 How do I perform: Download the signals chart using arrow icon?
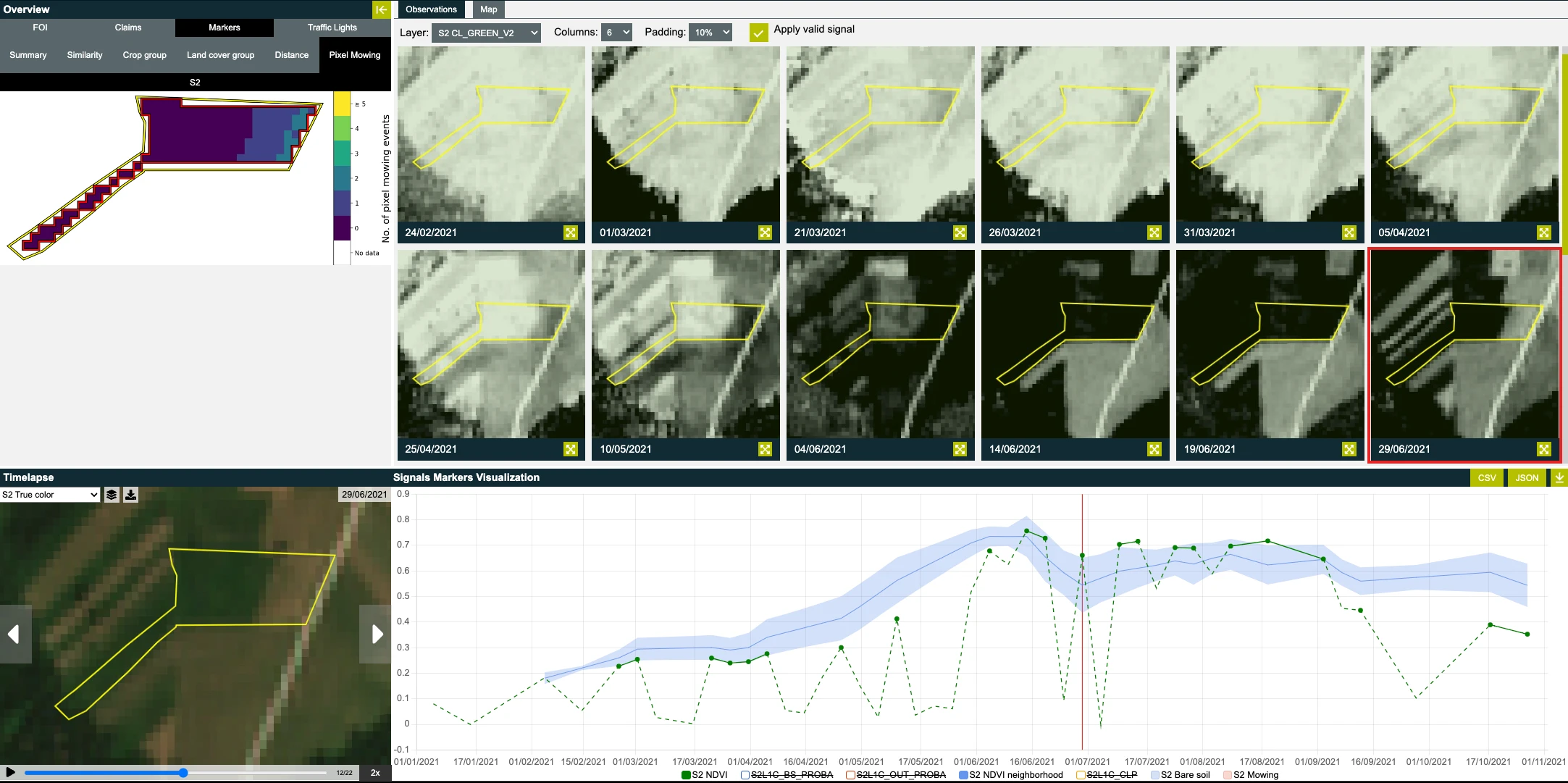pyautogui.click(x=1559, y=477)
